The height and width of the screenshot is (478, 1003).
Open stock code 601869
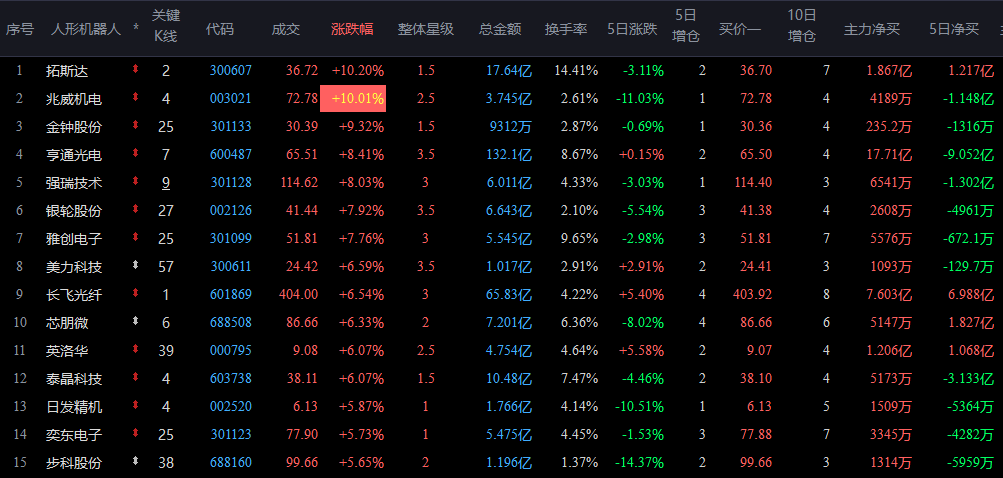231,294
